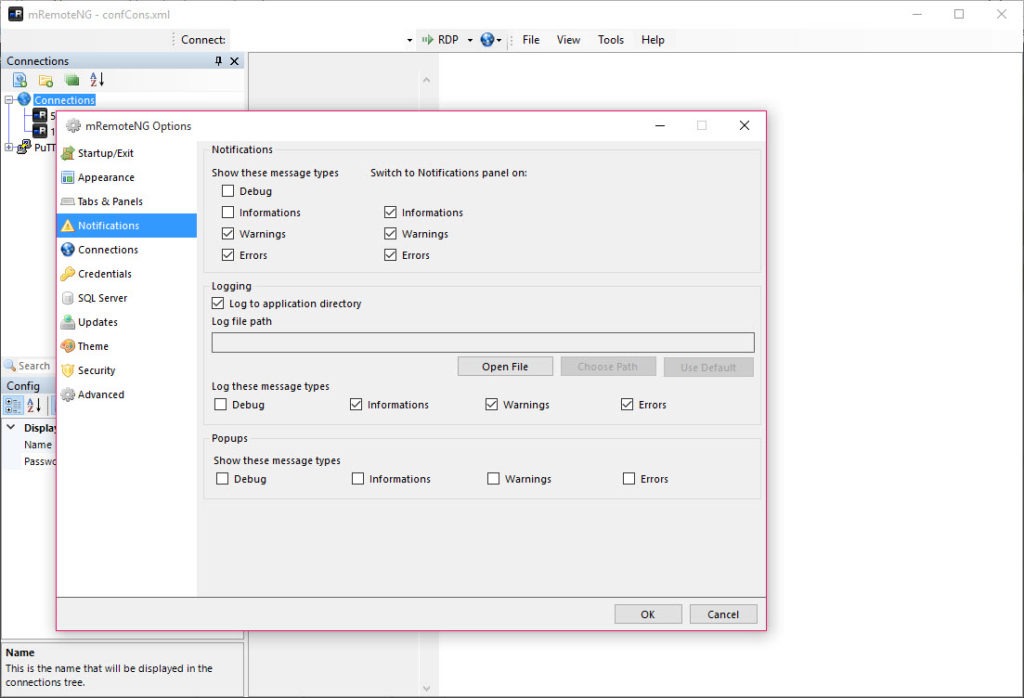Click the Search magnifier icon

[10, 366]
